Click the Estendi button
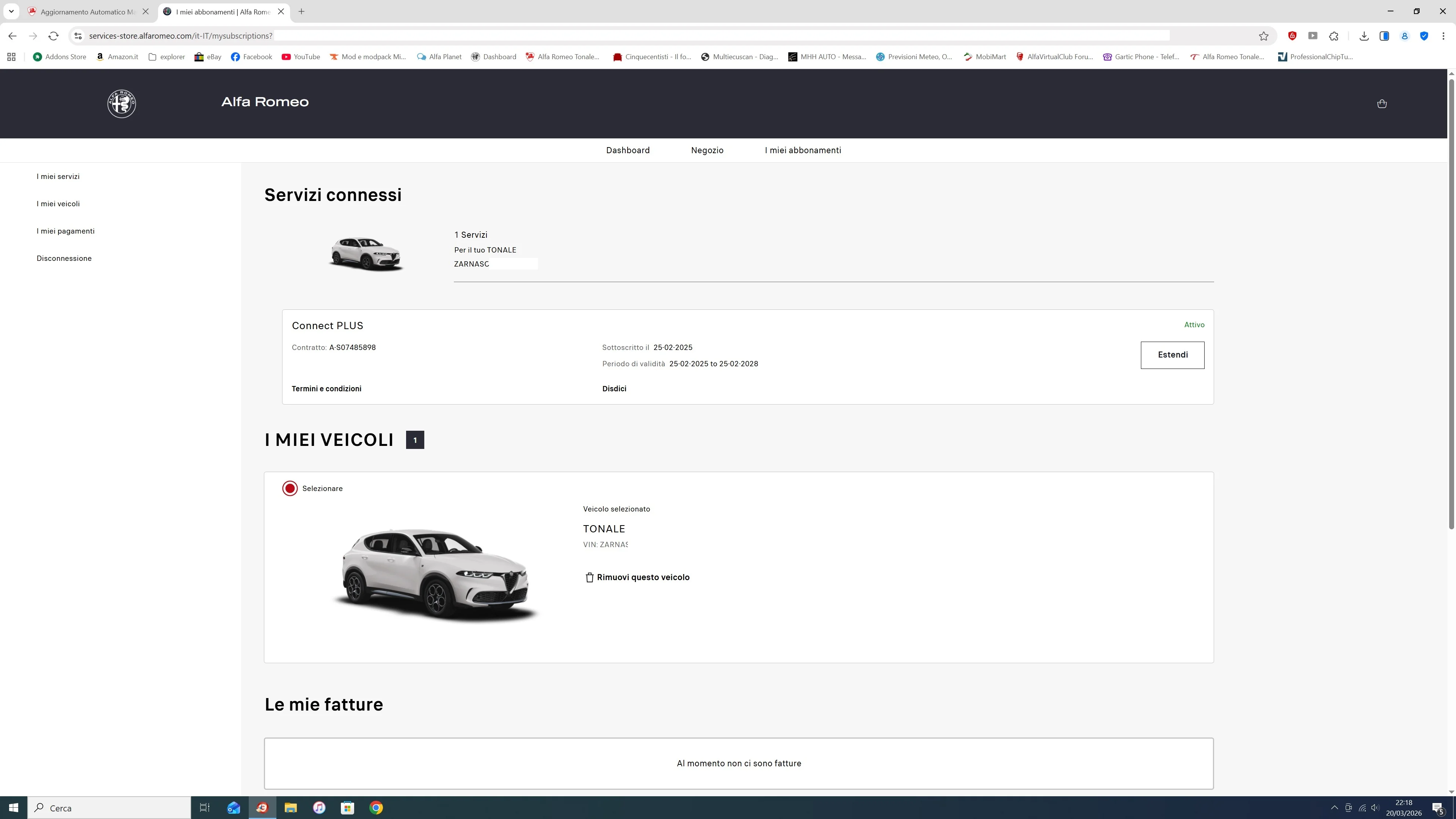This screenshot has height=819, width=1456. click(1172, 355)
